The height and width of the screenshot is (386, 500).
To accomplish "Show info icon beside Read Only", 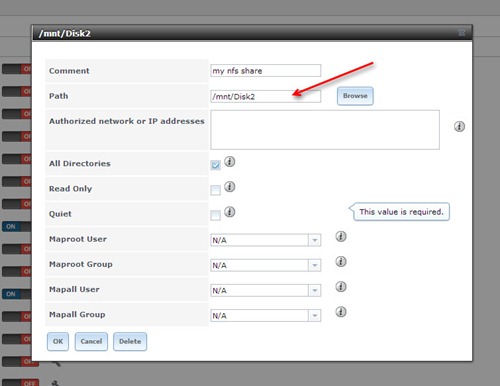I will click(x=229, y=187).
